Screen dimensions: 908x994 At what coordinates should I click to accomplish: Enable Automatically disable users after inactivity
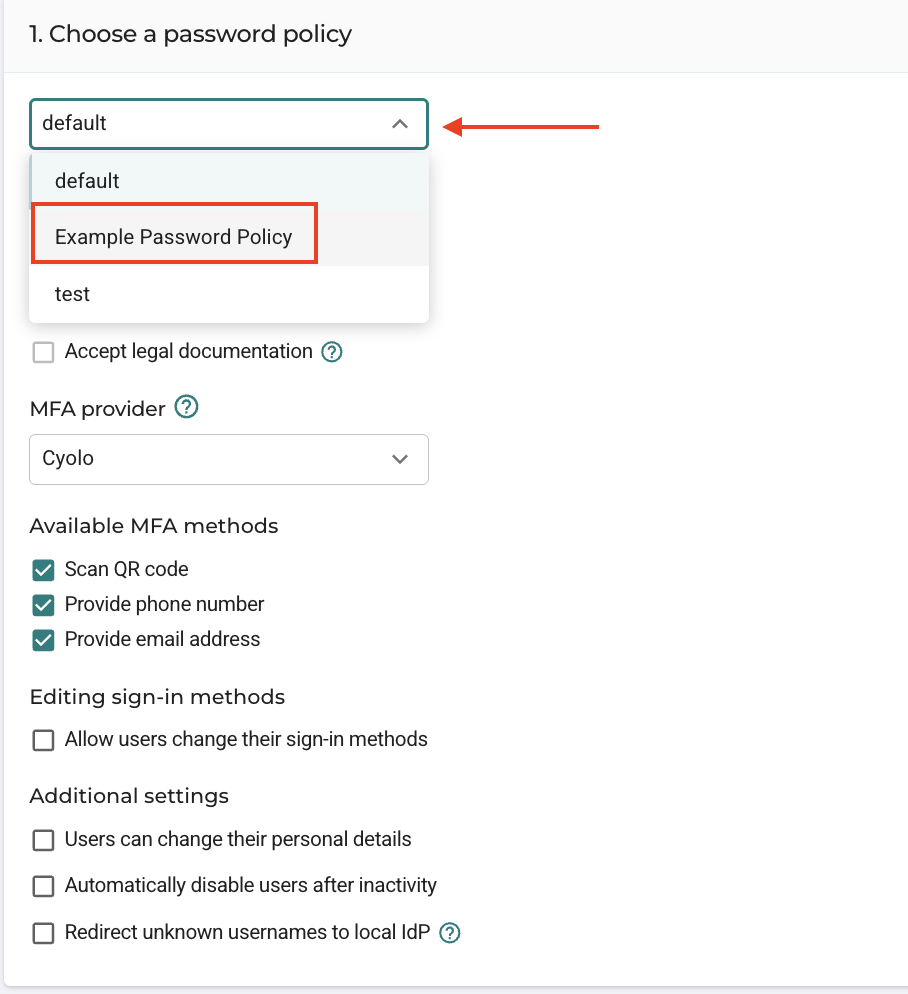click(43, 886)
